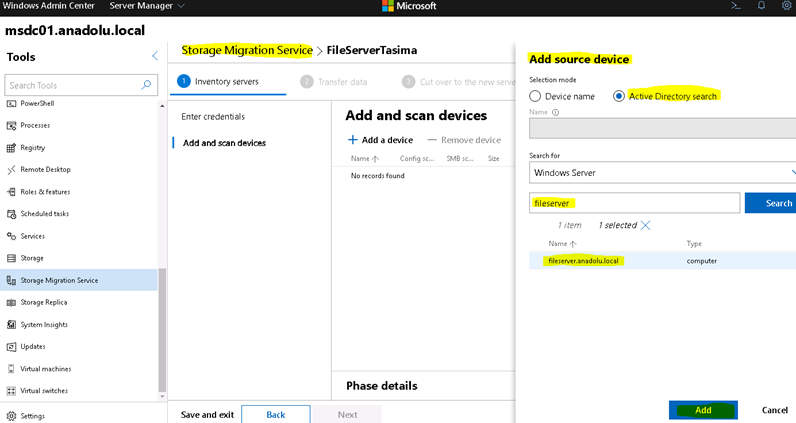This screenshot has width=796, height=423.
Task: Click the Size column header
Action: coord(493,158)
